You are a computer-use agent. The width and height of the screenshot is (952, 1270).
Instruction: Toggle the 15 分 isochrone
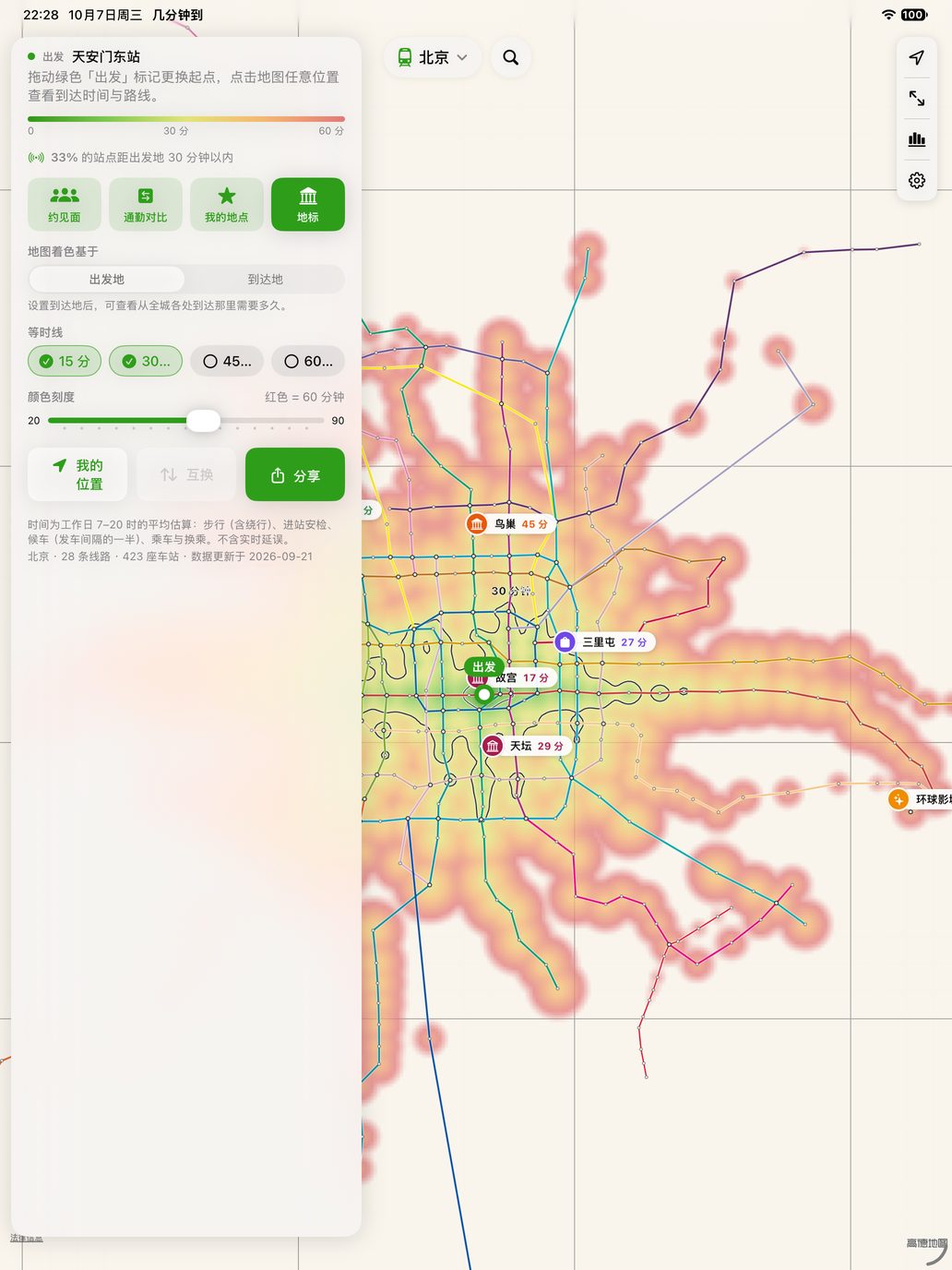pyautogui.click(x=65, y=361)
